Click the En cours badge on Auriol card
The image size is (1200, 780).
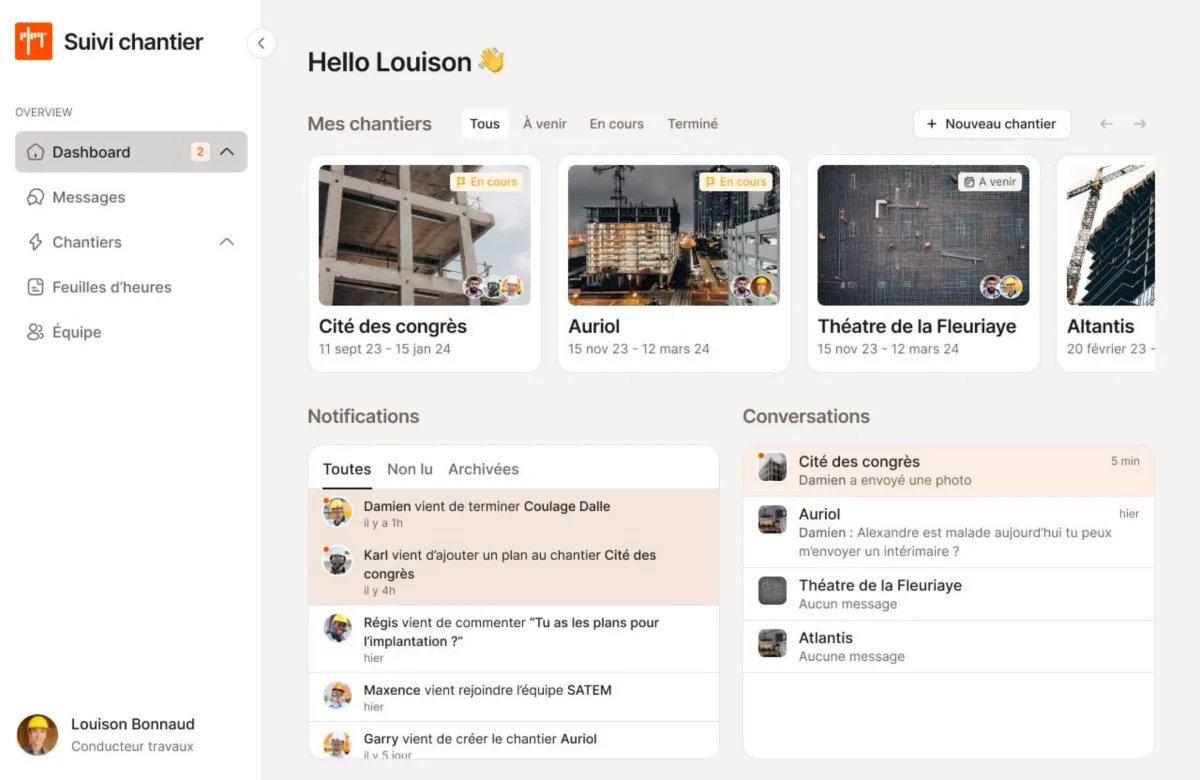(x=735, y=182)
